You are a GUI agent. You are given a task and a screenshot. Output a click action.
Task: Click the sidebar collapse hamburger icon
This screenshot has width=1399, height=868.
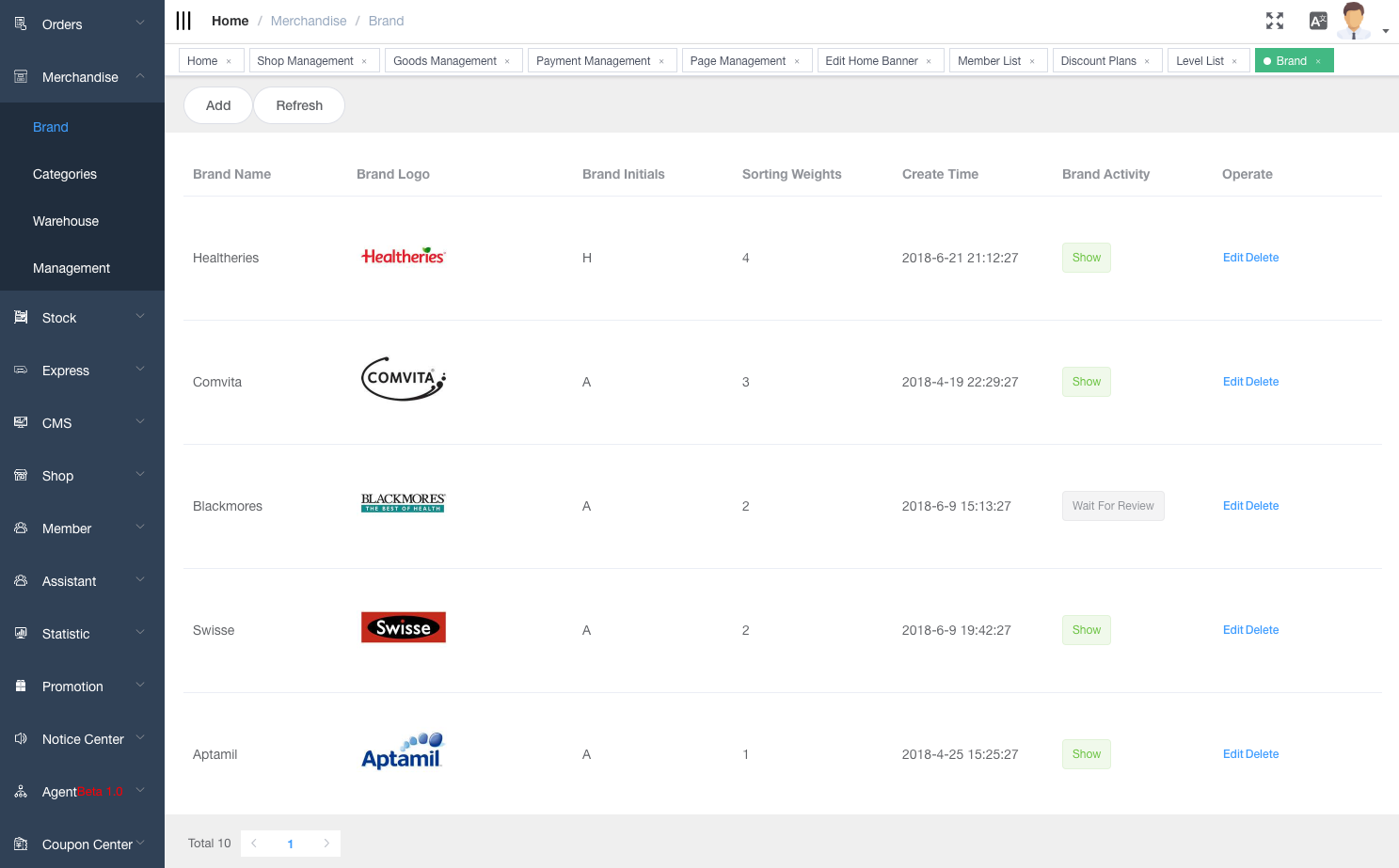[183, 21]
